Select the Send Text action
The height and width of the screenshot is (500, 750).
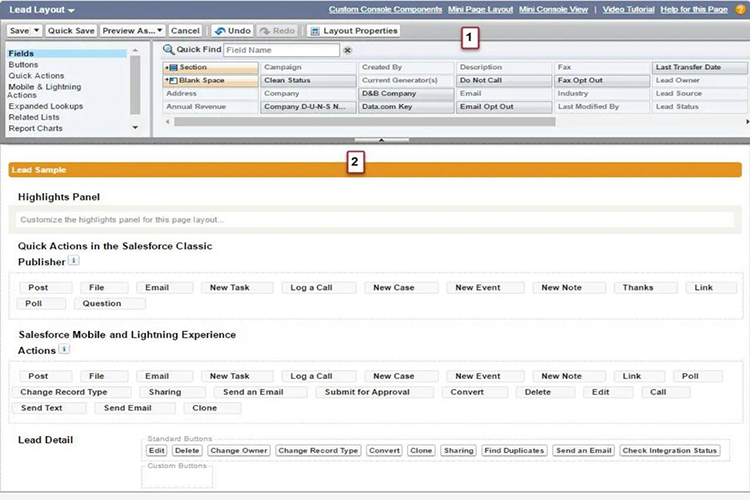[49, 408]
